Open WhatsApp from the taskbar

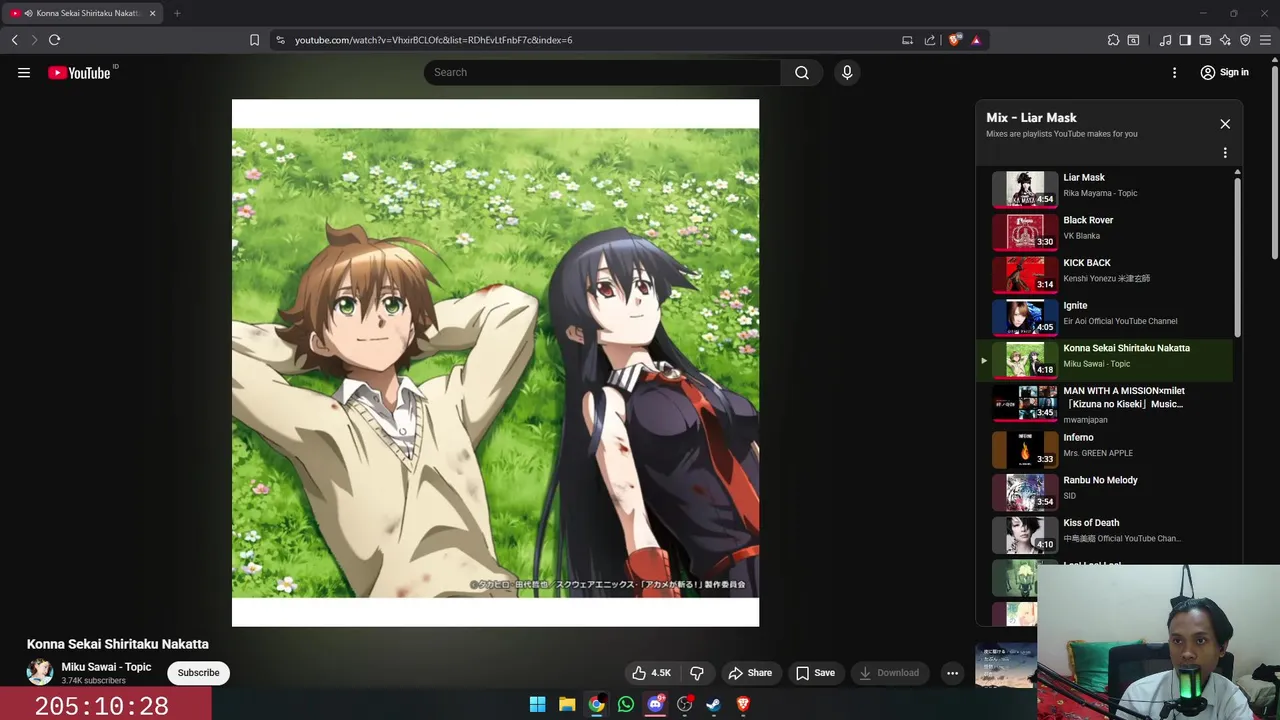pos(626,704)
